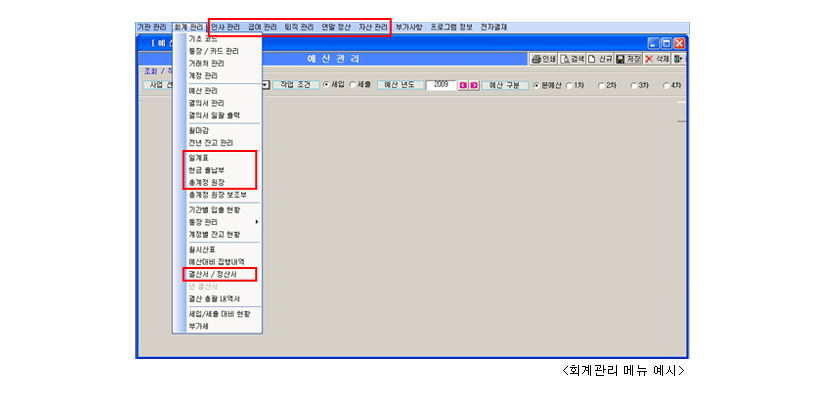Viewport: 825px width, 393px height.
Task: Click the next year pink arrow
Action: coord(474,85)
